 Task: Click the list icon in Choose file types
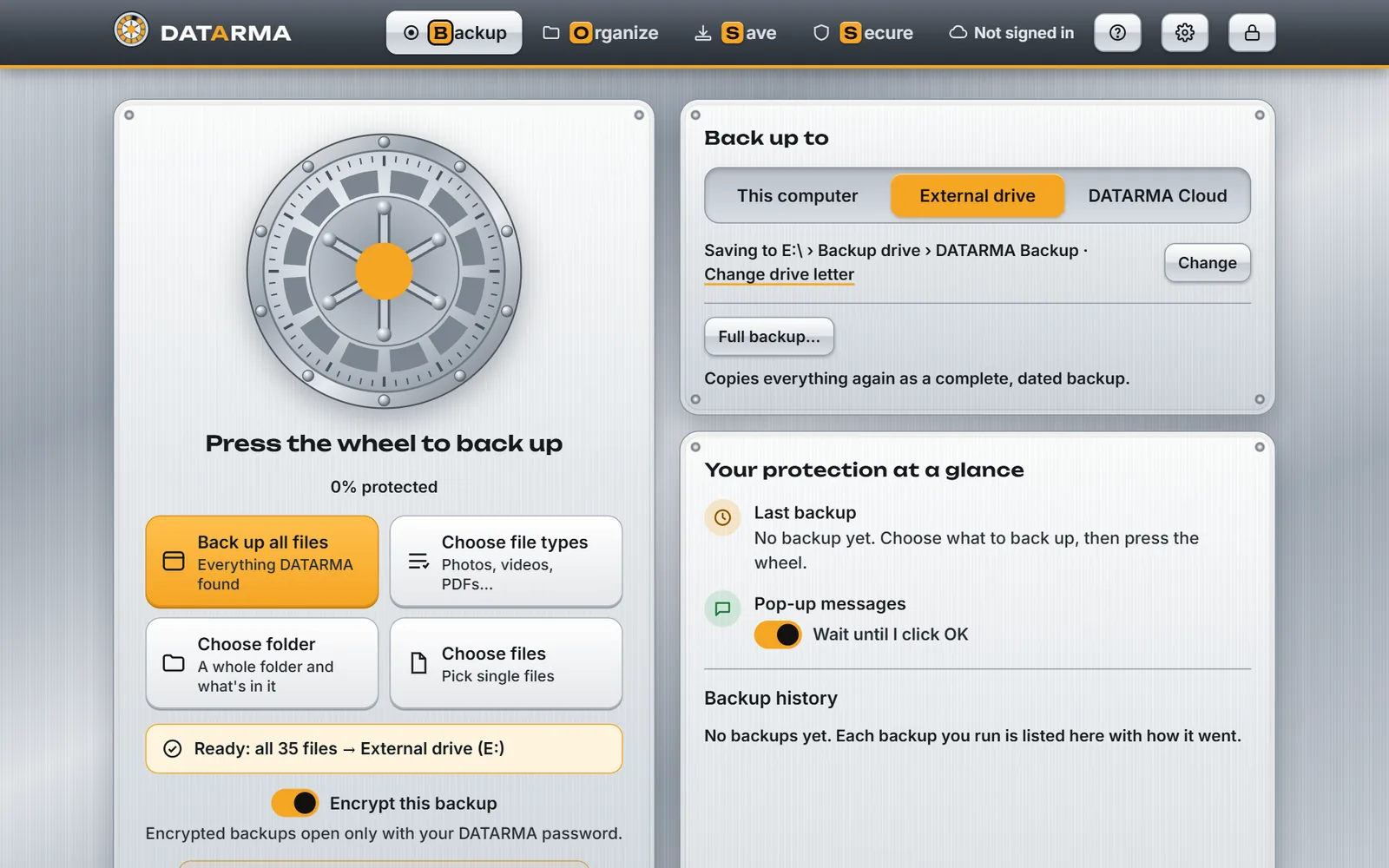(418, 562)
